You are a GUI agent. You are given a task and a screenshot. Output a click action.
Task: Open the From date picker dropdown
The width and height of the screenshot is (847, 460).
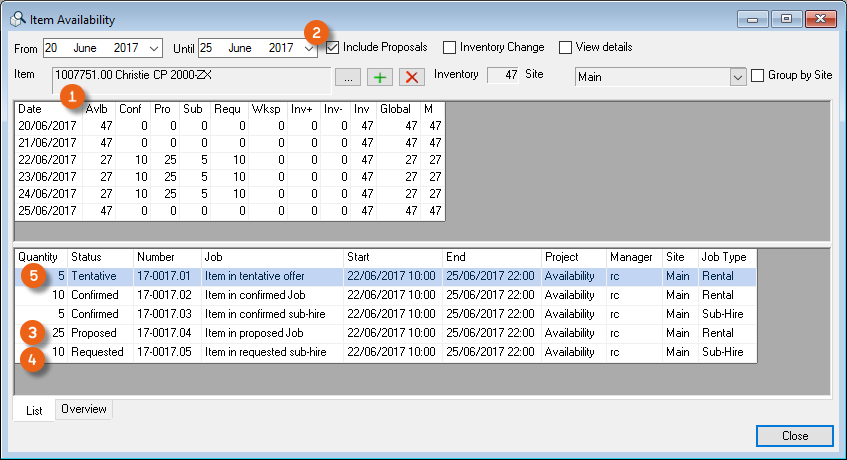154,47
